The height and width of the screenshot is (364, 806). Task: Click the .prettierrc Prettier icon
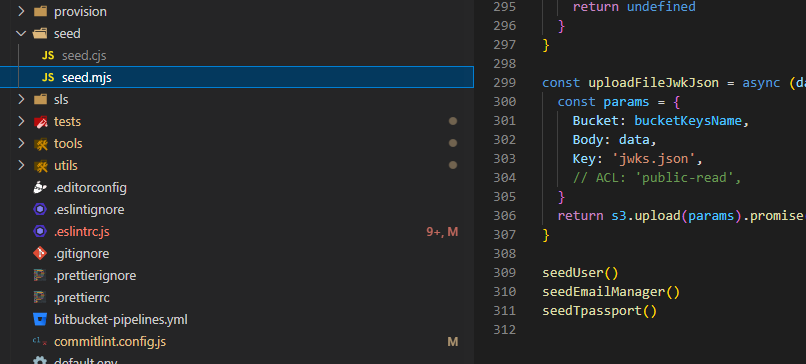(x=40, y=298)
